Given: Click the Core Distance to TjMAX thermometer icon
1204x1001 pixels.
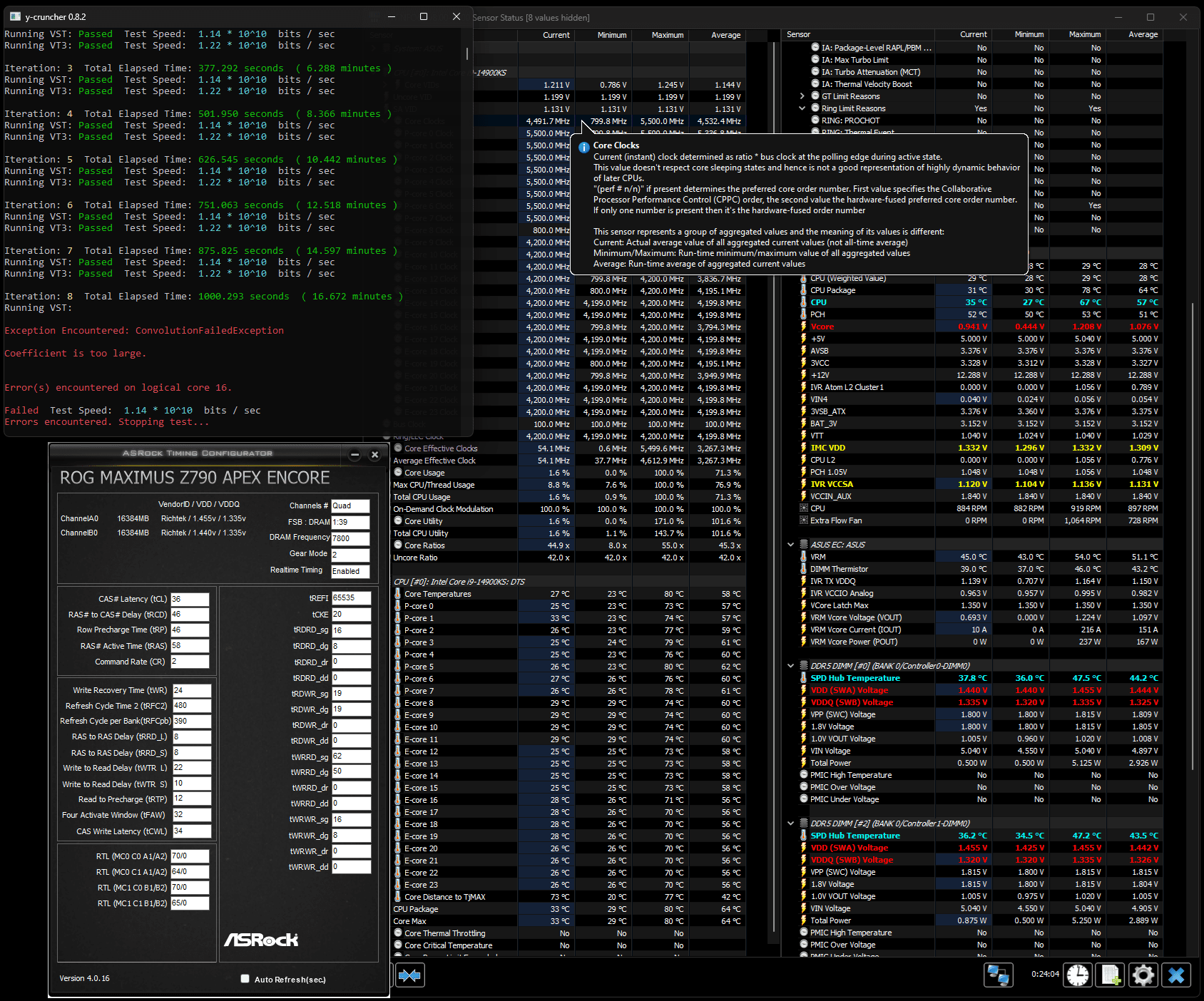Looking at the screenshot, I should pyautogui.click(x=398, y=897).
